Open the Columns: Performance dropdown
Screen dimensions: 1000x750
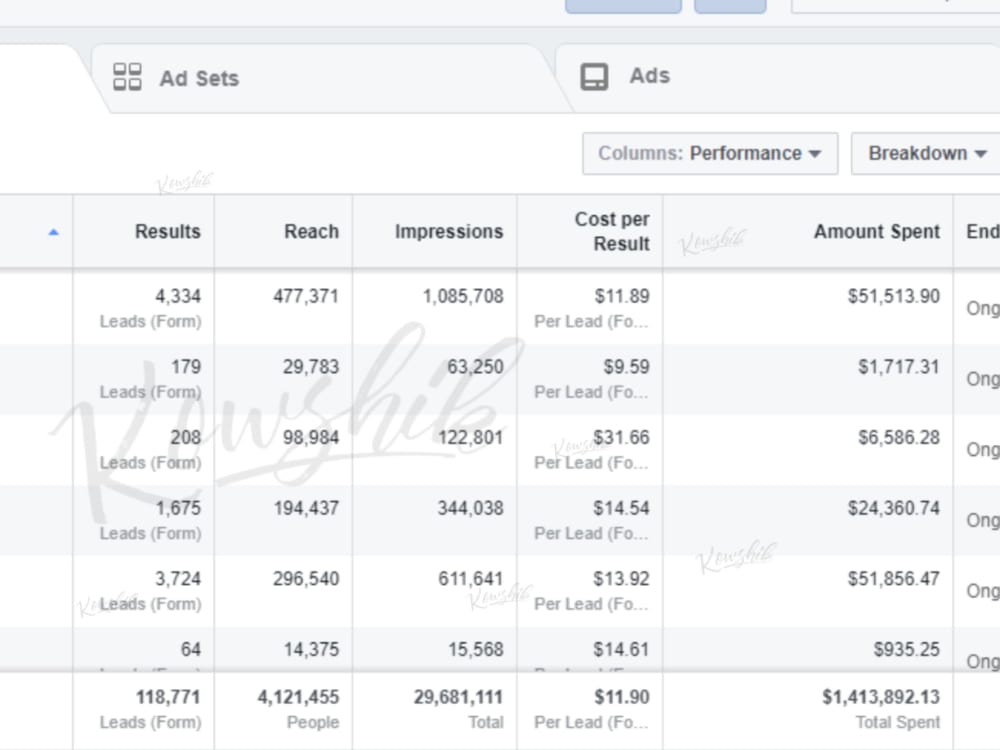tap(710, 154)
